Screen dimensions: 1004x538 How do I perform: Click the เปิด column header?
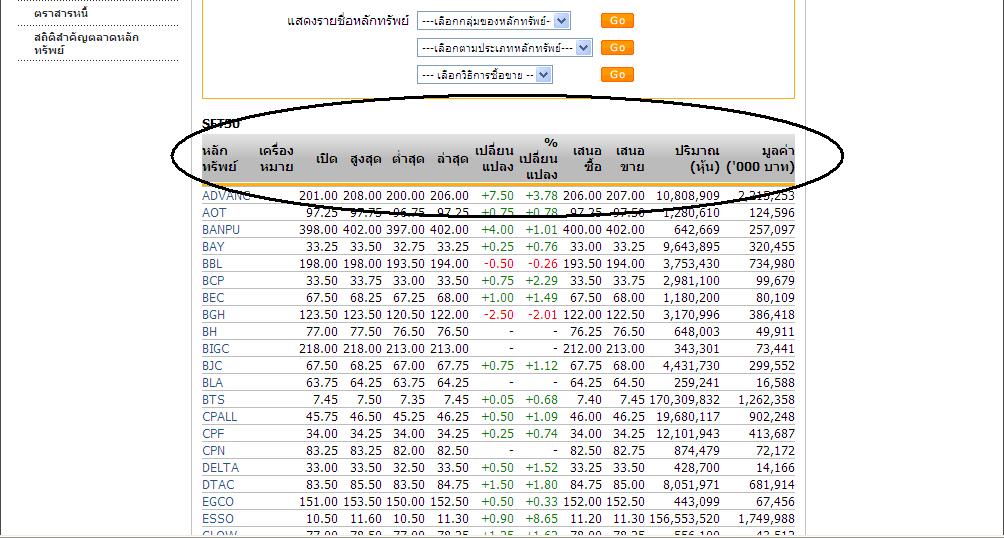click(x=327, y=159)
